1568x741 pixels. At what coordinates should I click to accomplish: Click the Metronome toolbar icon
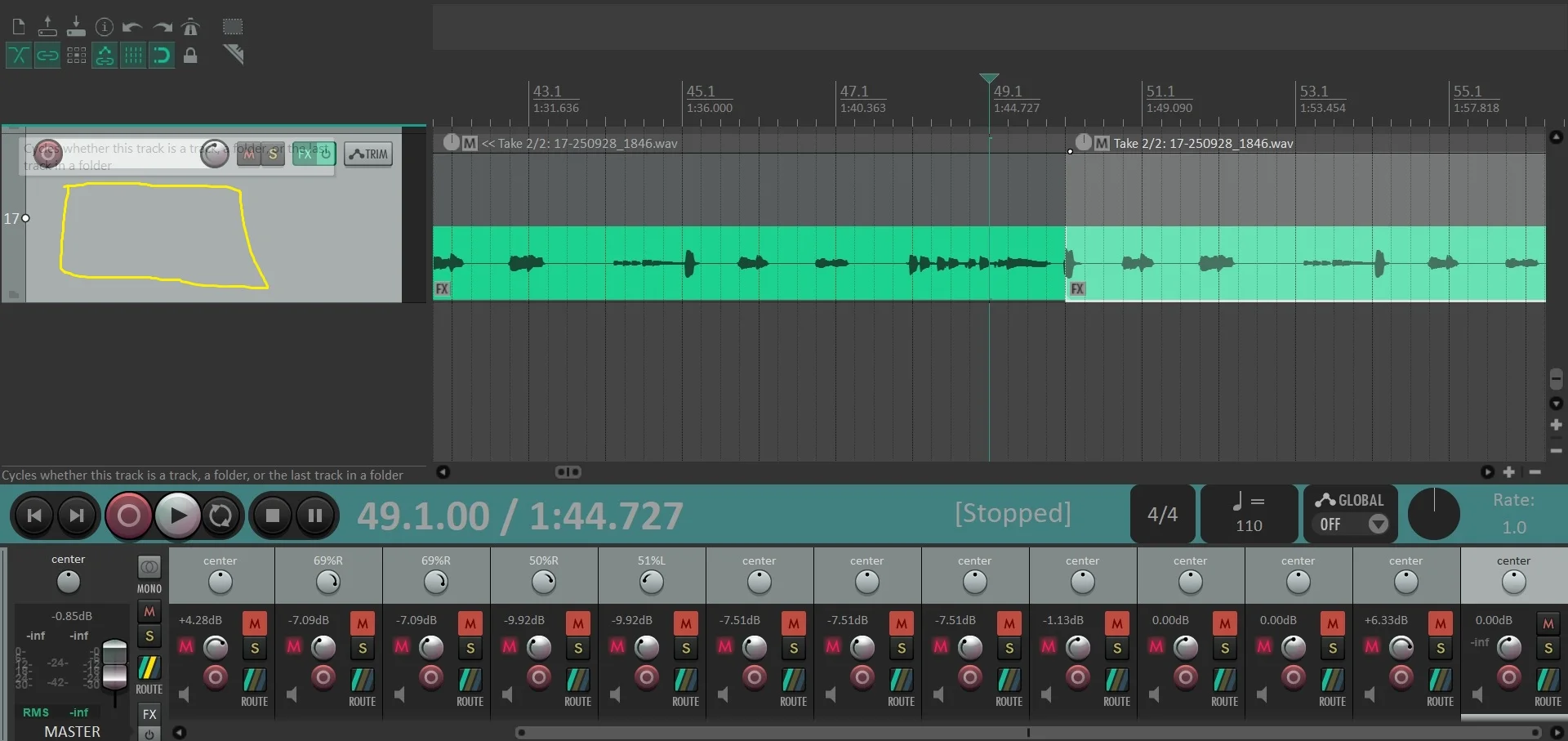(190, 27)
